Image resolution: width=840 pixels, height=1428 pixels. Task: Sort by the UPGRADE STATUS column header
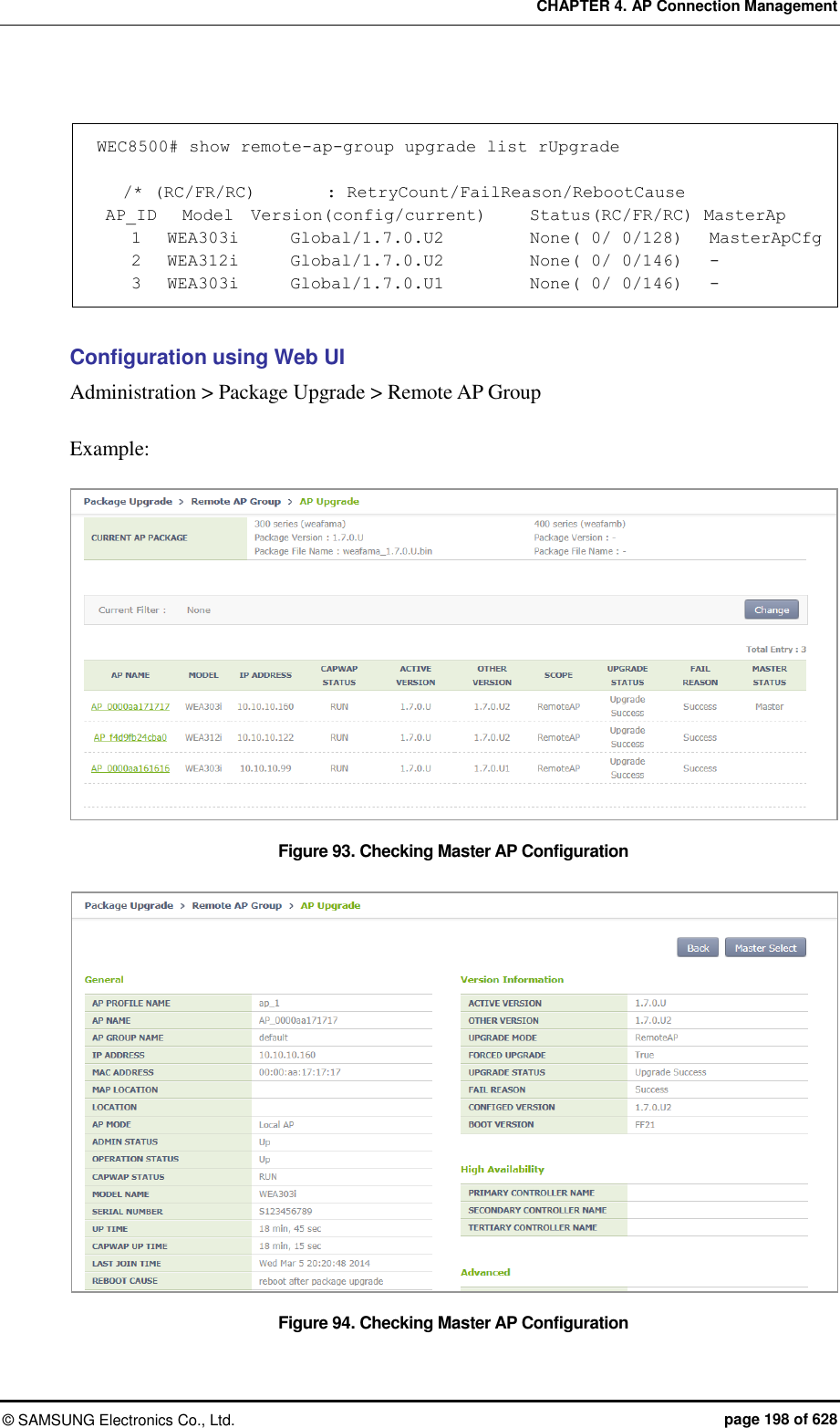click(x=627, y=675)
